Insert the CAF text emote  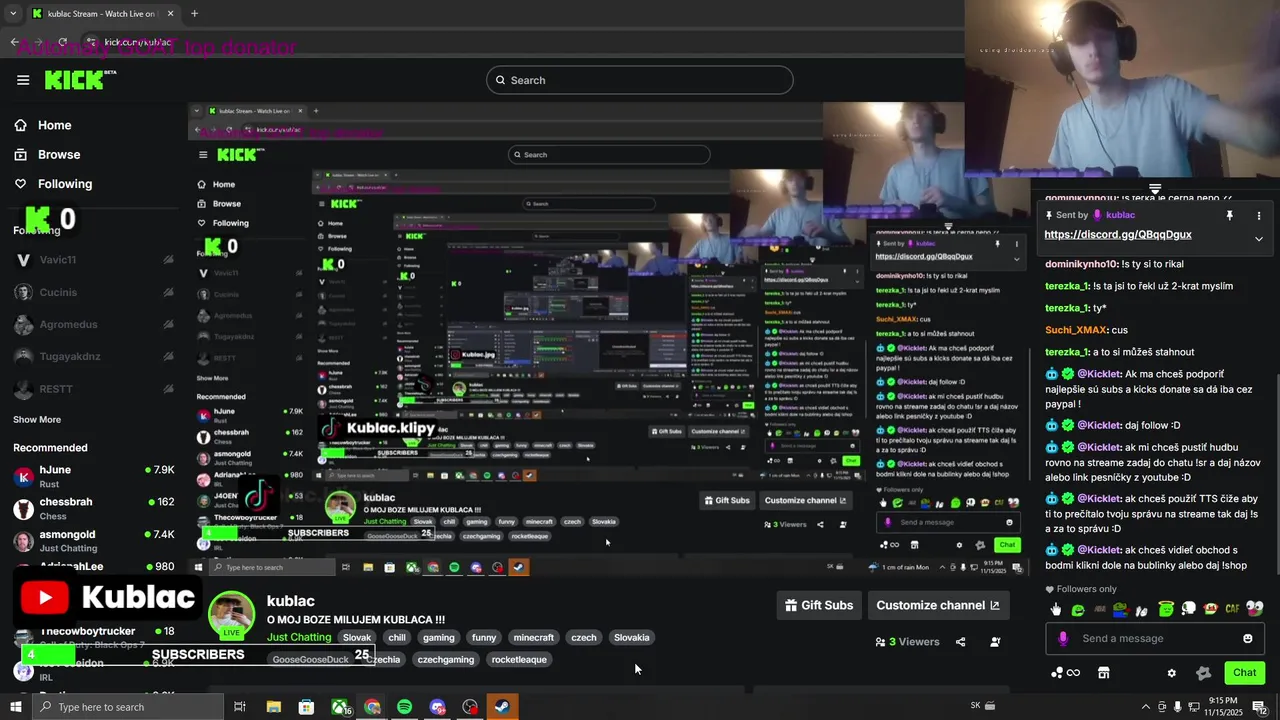pos(1233,609)
